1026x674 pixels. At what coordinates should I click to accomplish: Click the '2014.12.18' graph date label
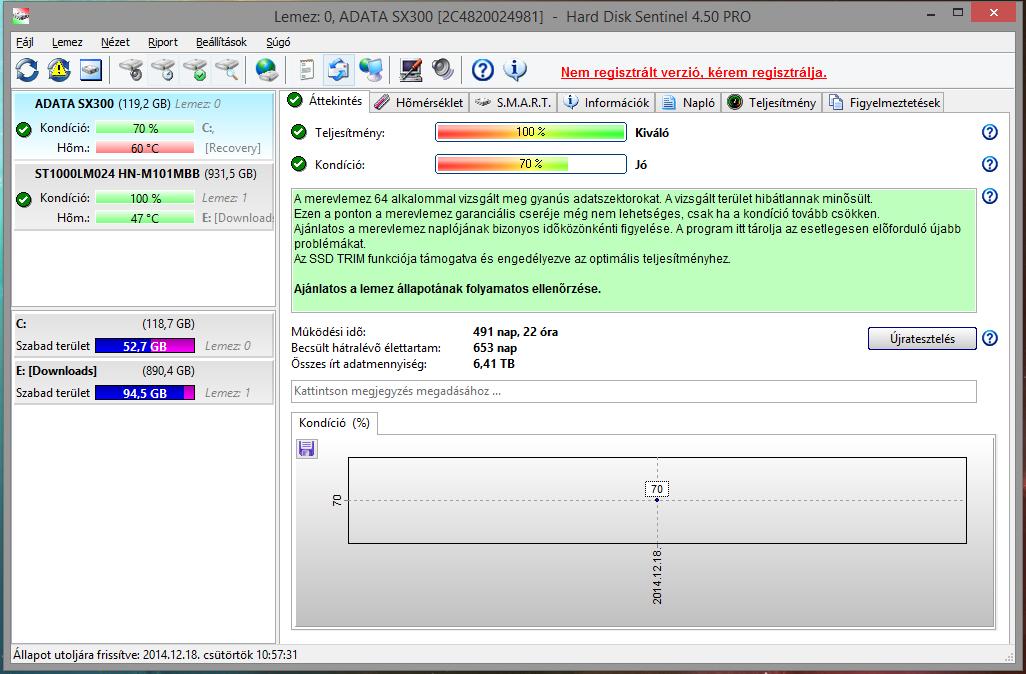pos(657,576)
